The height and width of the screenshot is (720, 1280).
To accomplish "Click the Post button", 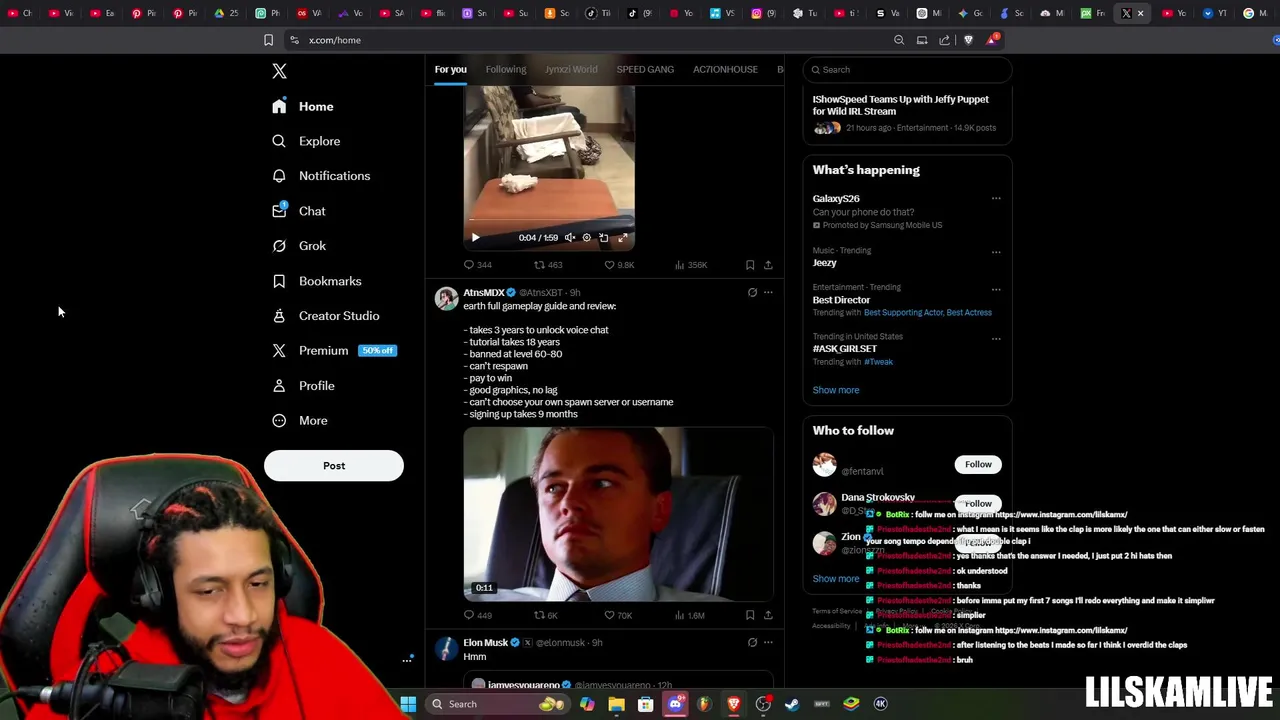I will point(334,466).
